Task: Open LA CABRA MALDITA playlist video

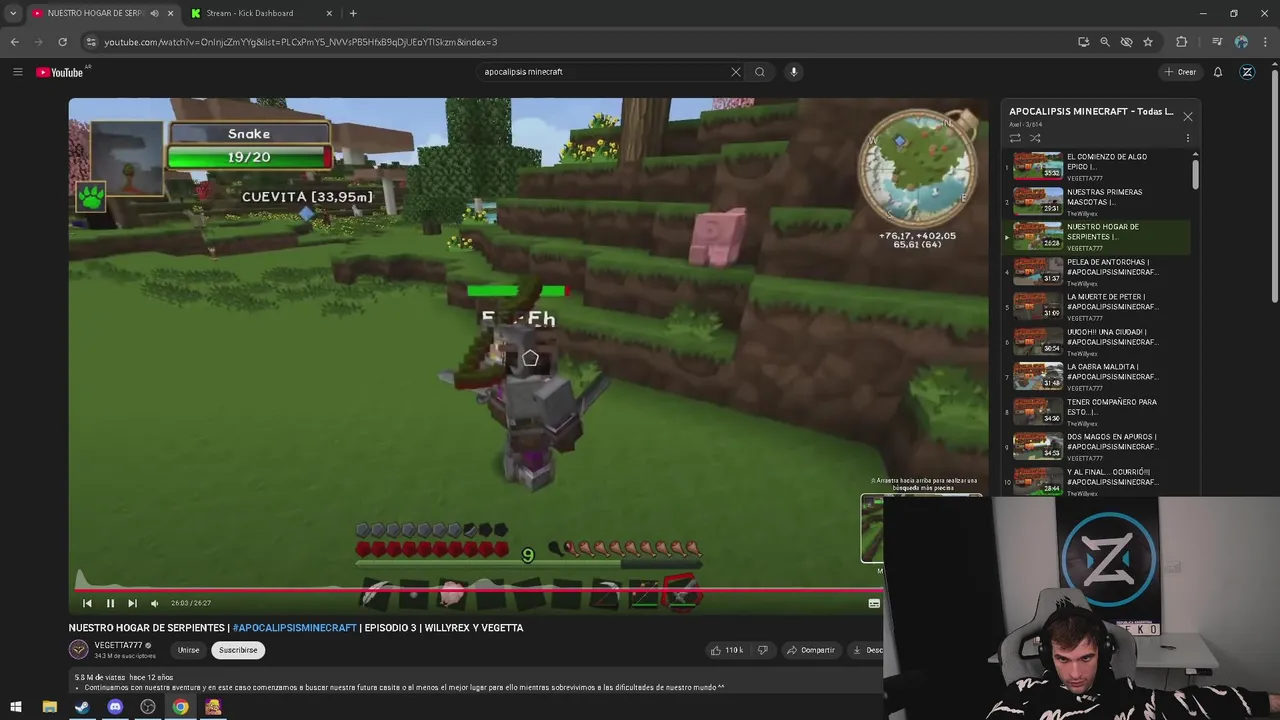Action: click(1098, 376)
